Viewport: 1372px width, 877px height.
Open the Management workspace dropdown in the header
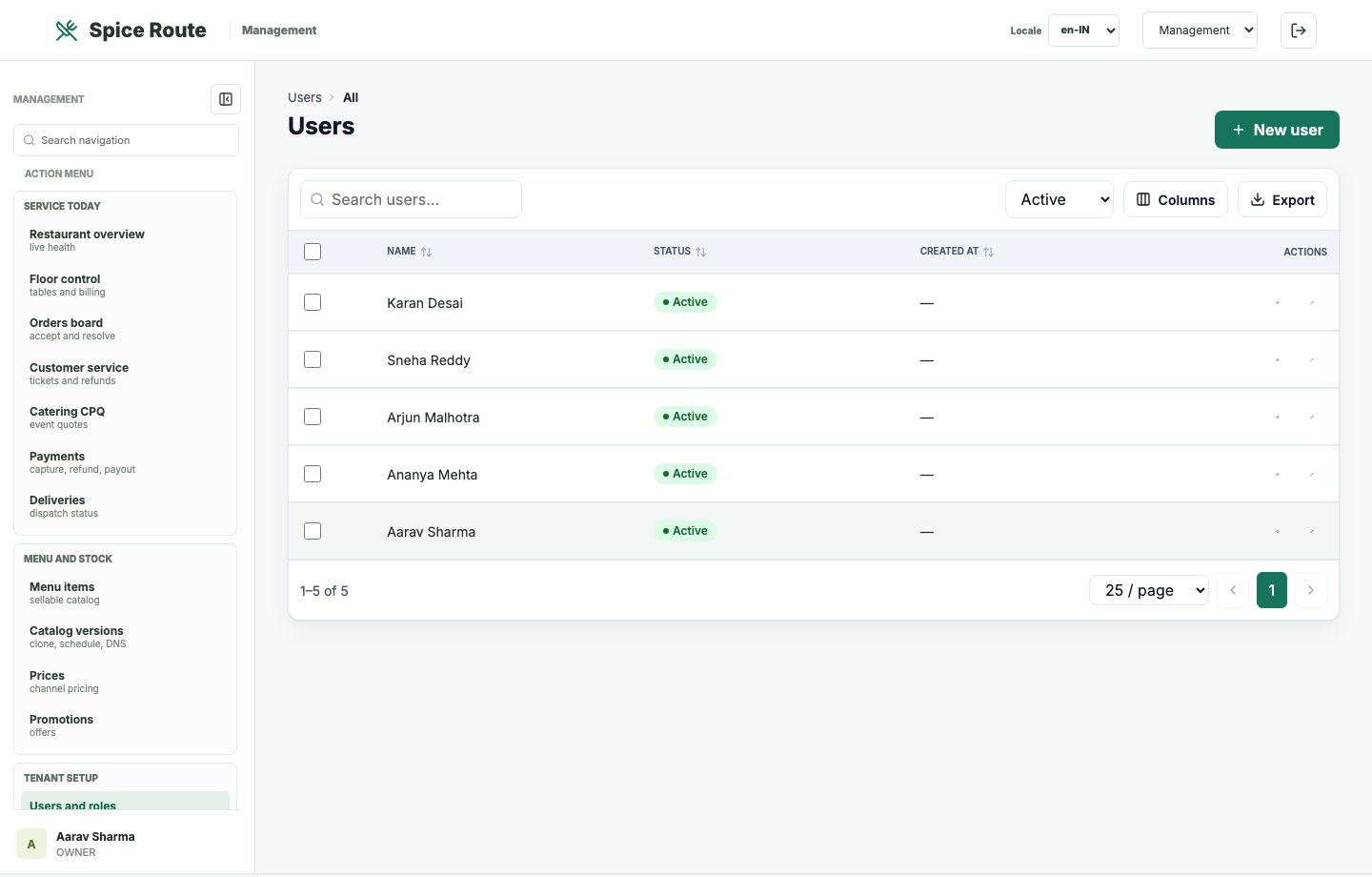point(1200,31)
